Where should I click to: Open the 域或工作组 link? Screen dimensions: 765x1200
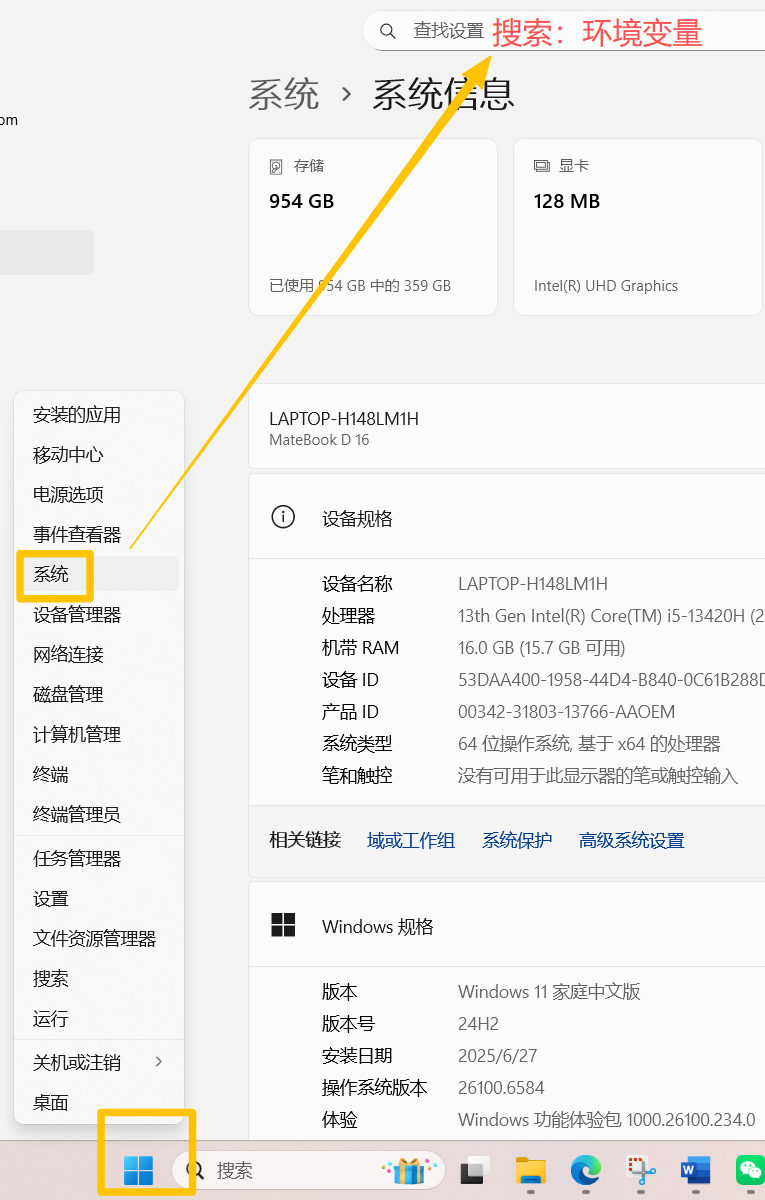(x=411, y=840)
